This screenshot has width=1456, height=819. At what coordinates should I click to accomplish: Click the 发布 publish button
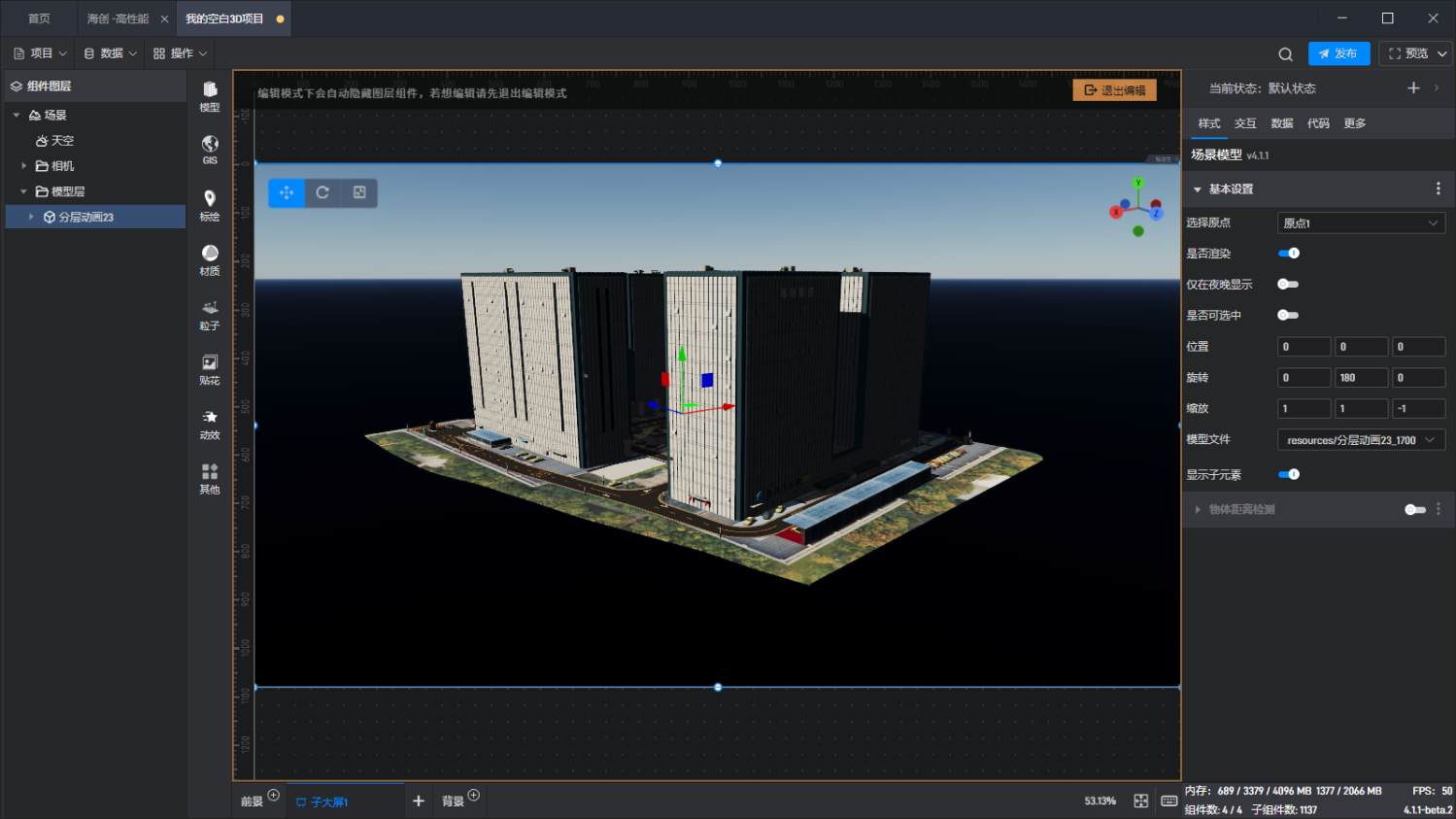click(x=1338, y=53)
